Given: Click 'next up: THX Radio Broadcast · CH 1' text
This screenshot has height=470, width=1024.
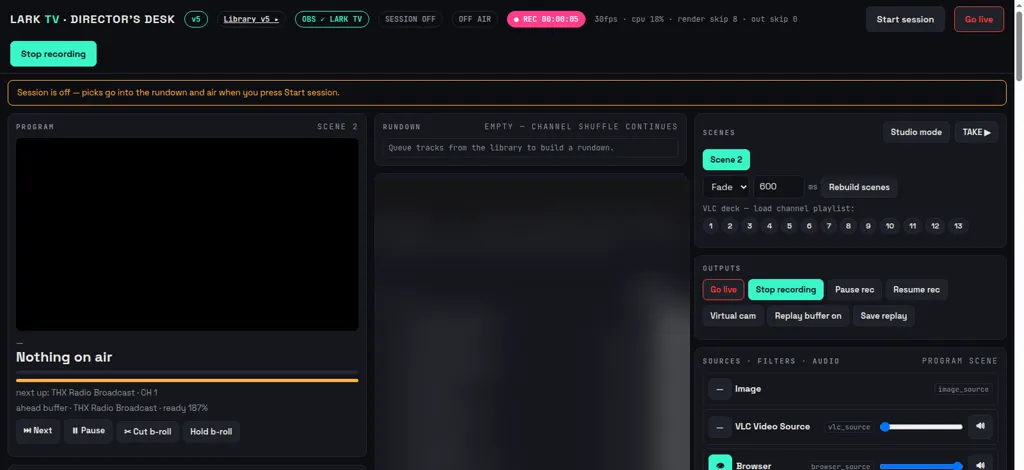Looking at the screenshot, I should (x=86, y=392).
